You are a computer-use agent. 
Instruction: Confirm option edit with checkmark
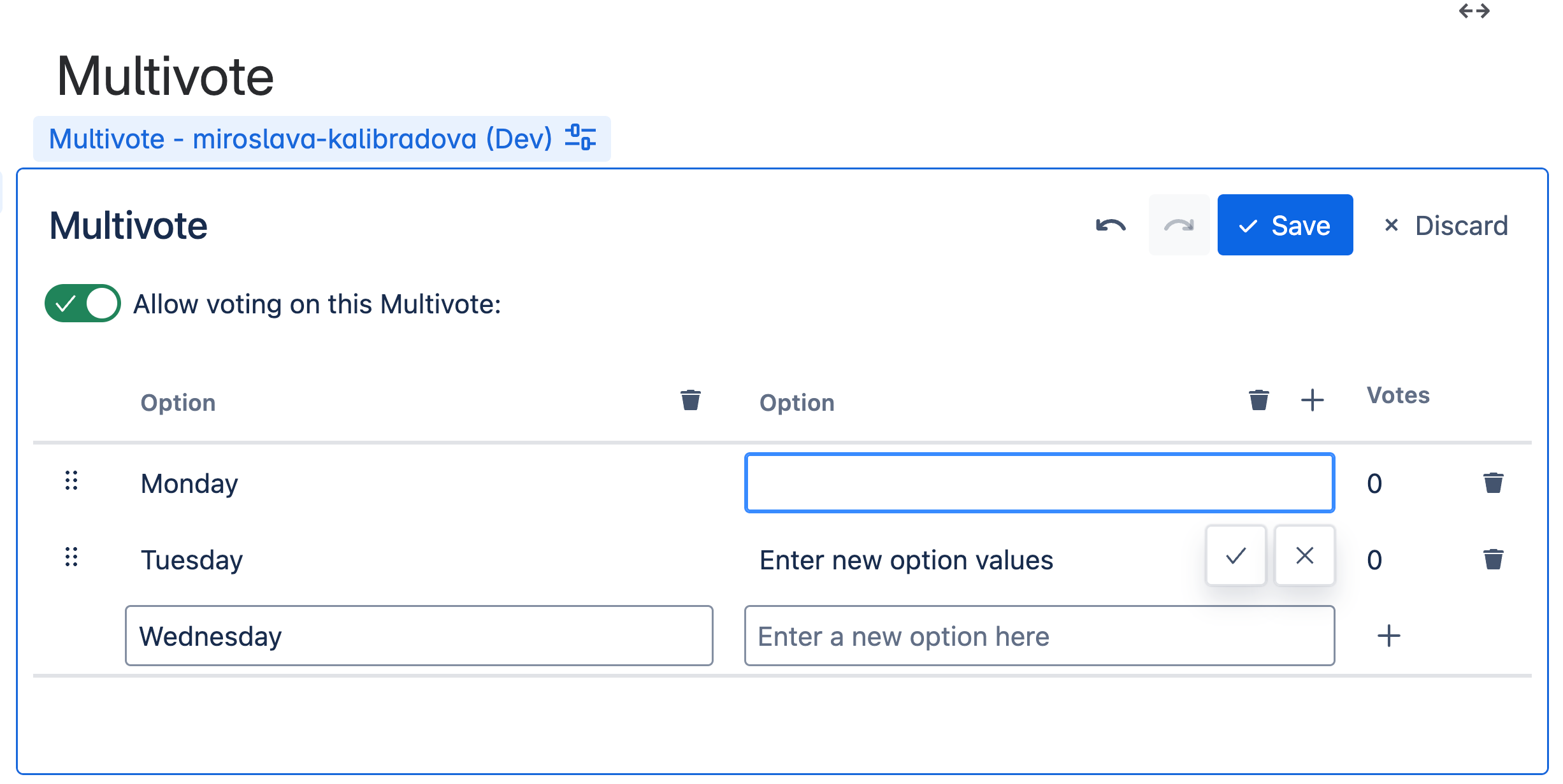pyautogui.click(x=1235, y=556)
